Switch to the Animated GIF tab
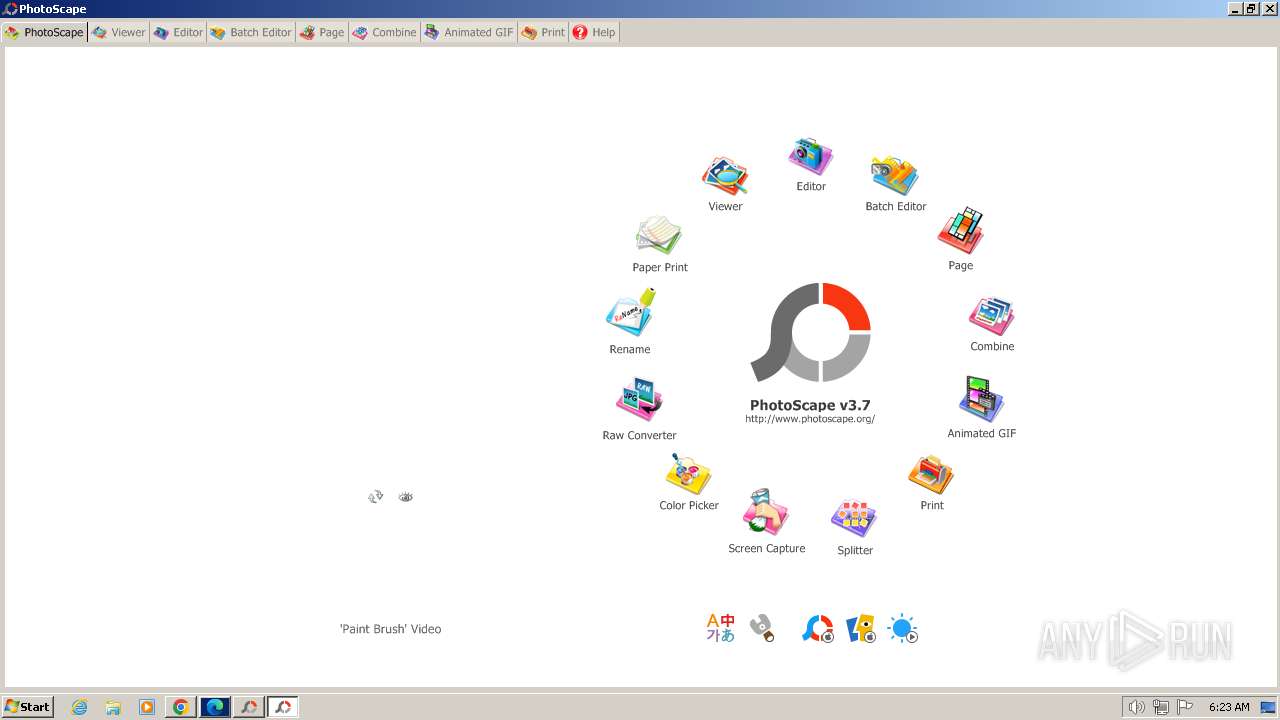 [469, 32]
